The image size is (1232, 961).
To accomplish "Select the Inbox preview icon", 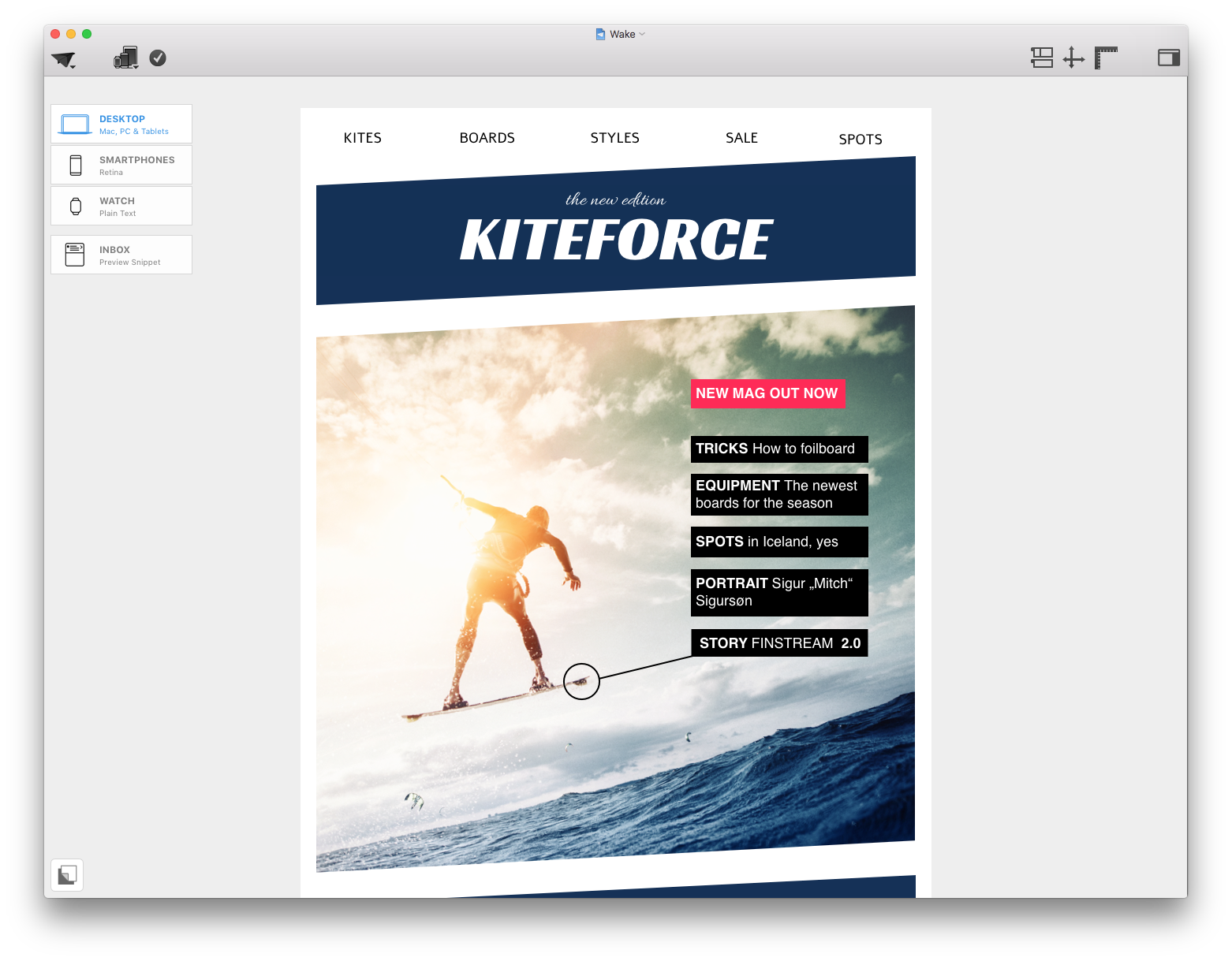I will click(x=75, y=255).
